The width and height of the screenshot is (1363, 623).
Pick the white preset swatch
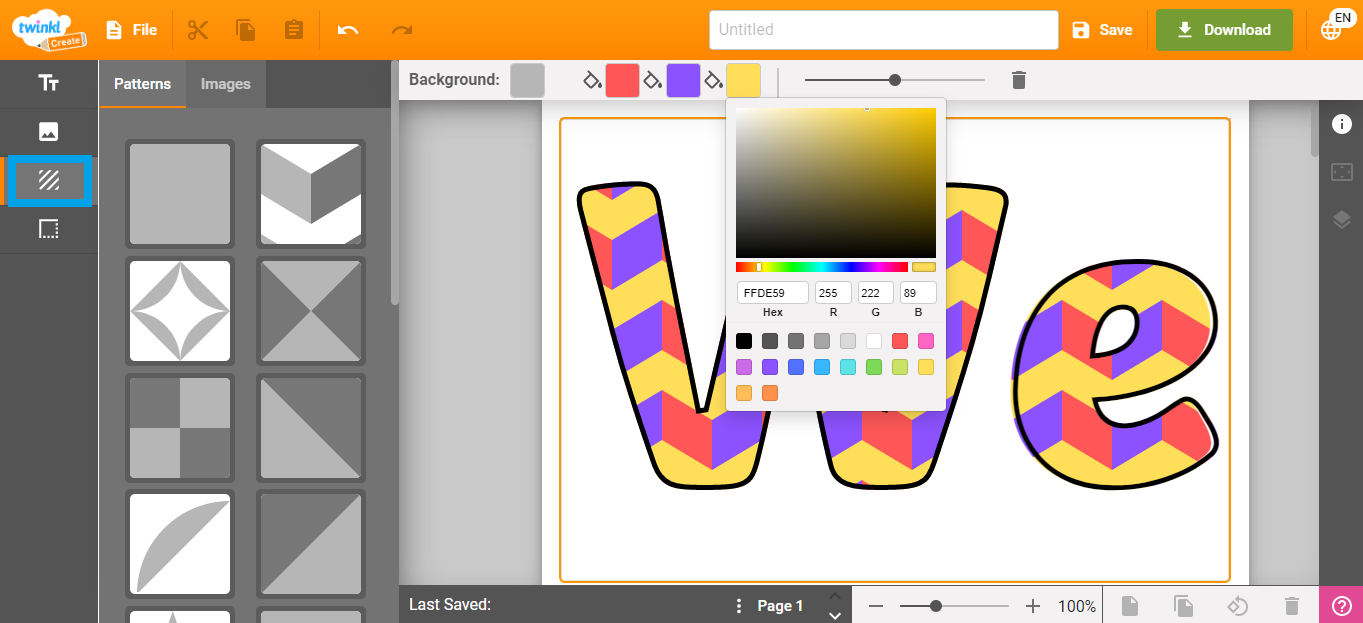874,341
